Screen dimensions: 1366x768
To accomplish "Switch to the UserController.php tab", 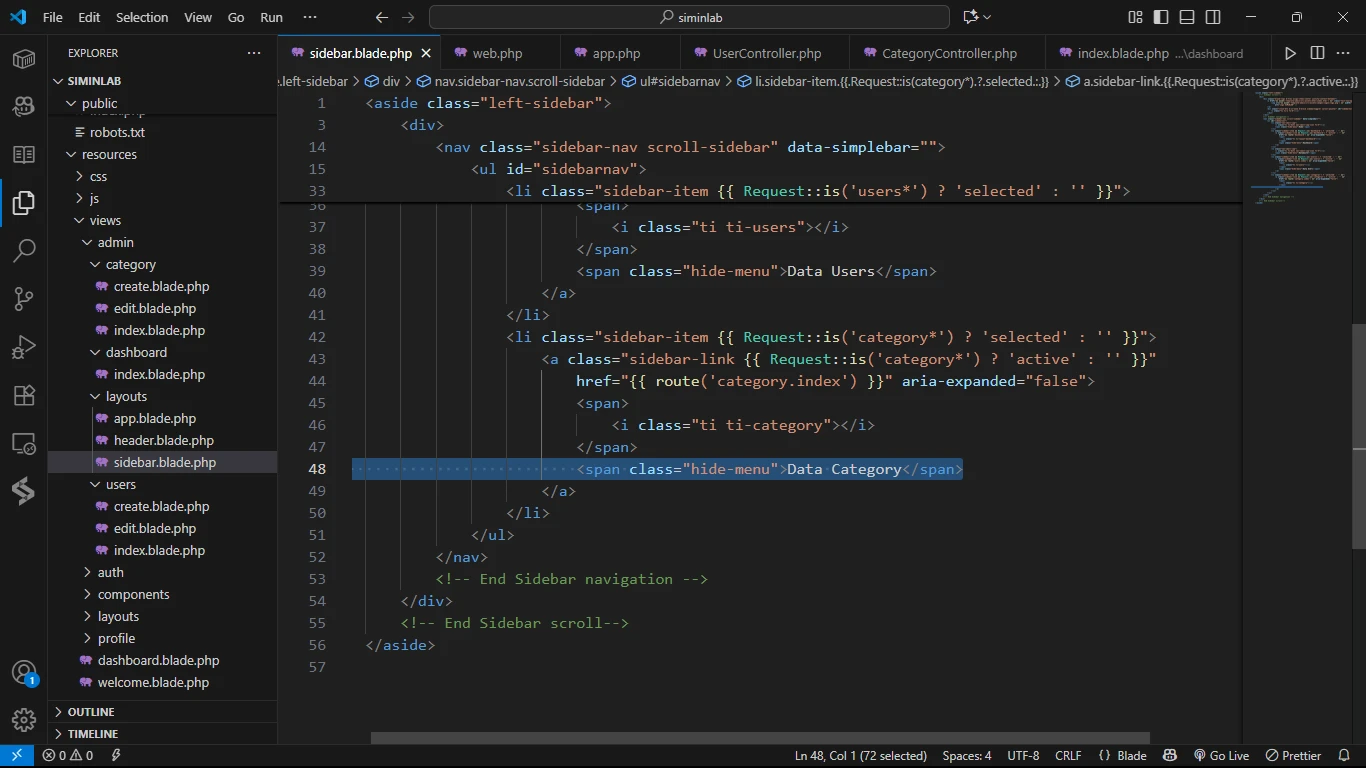I will point(766,53).
